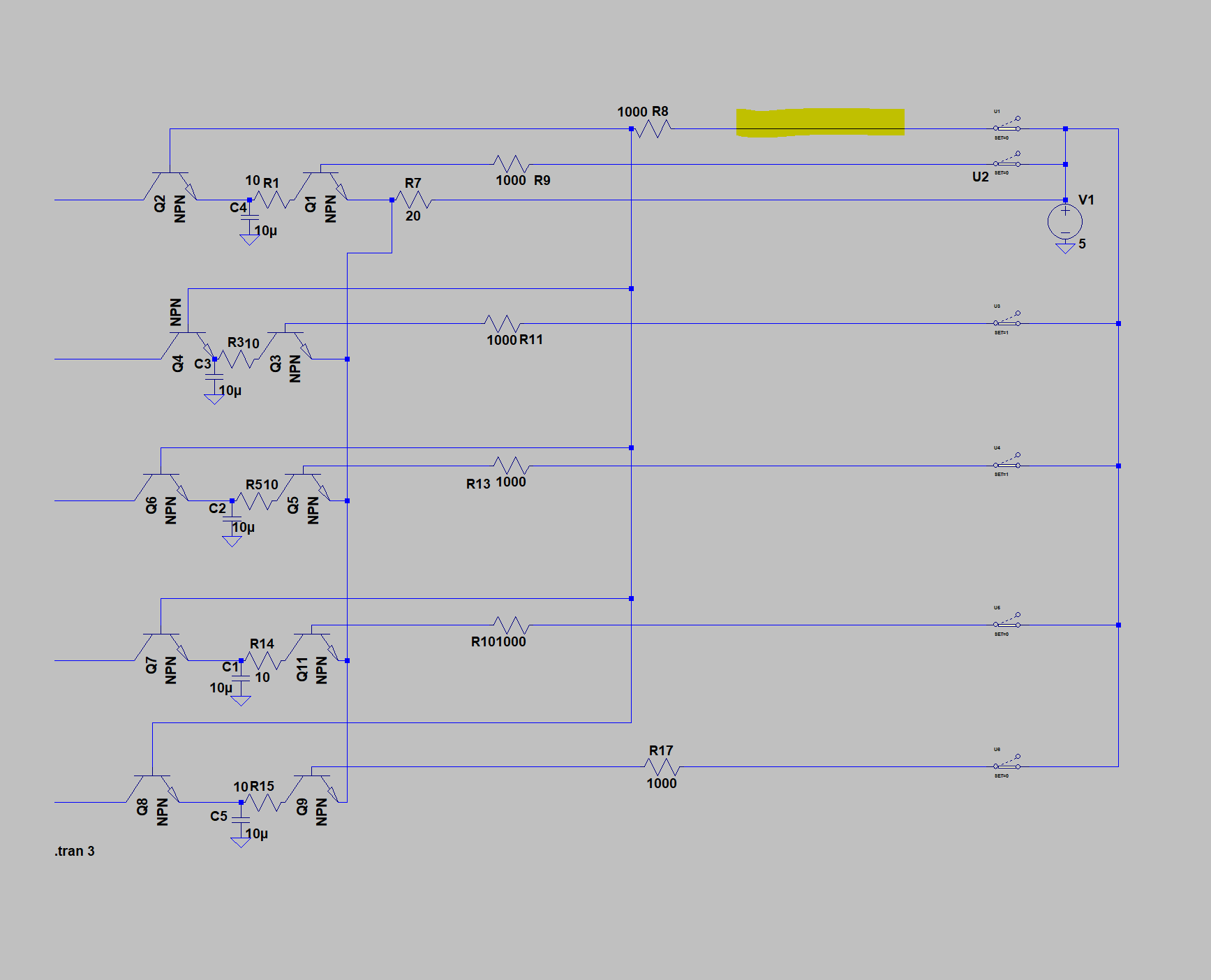Toggle the U3 switch on R11 line
Screen dimensions: 1211x980
1006,320
